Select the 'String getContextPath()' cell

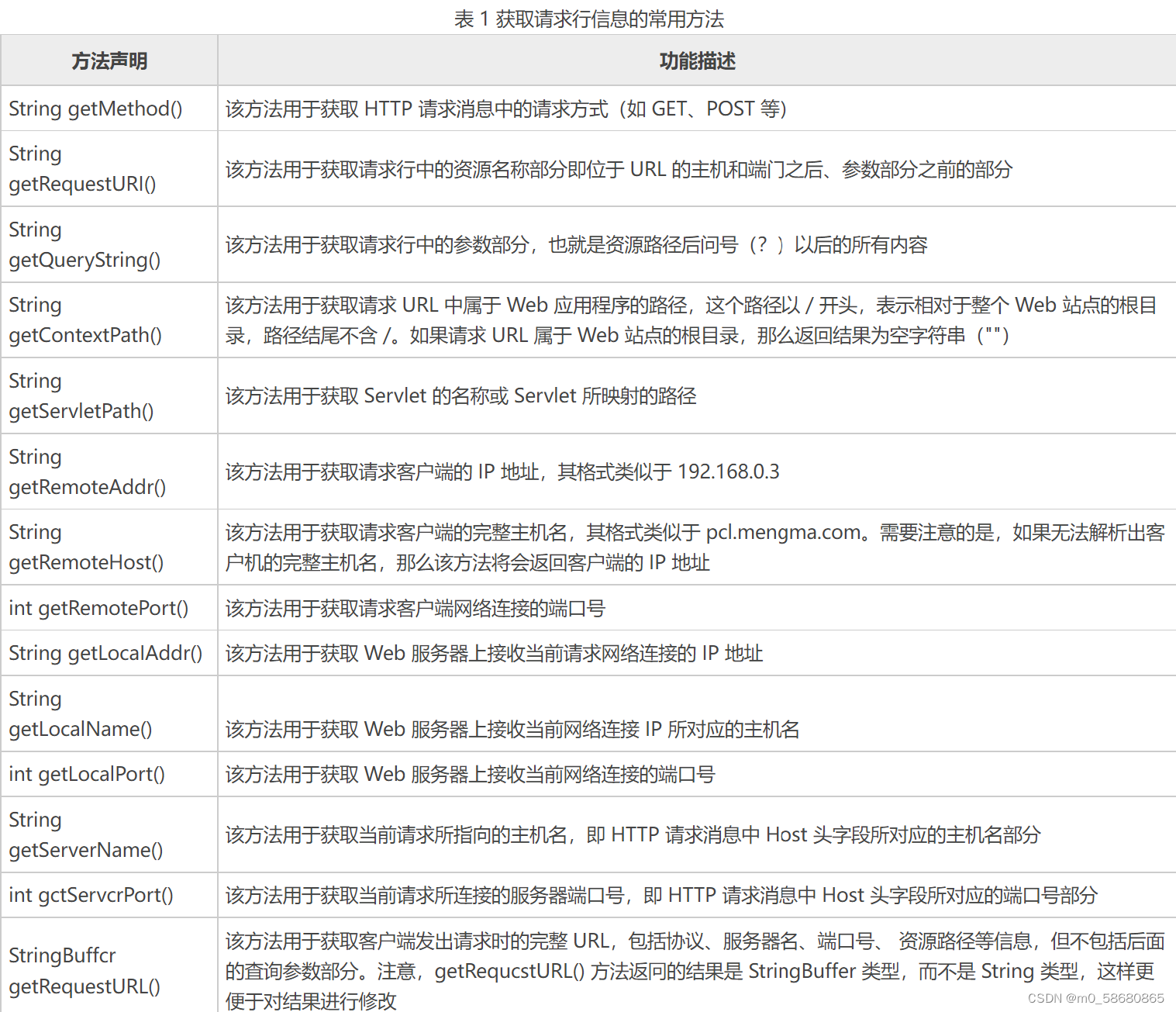tap(109, 320)
